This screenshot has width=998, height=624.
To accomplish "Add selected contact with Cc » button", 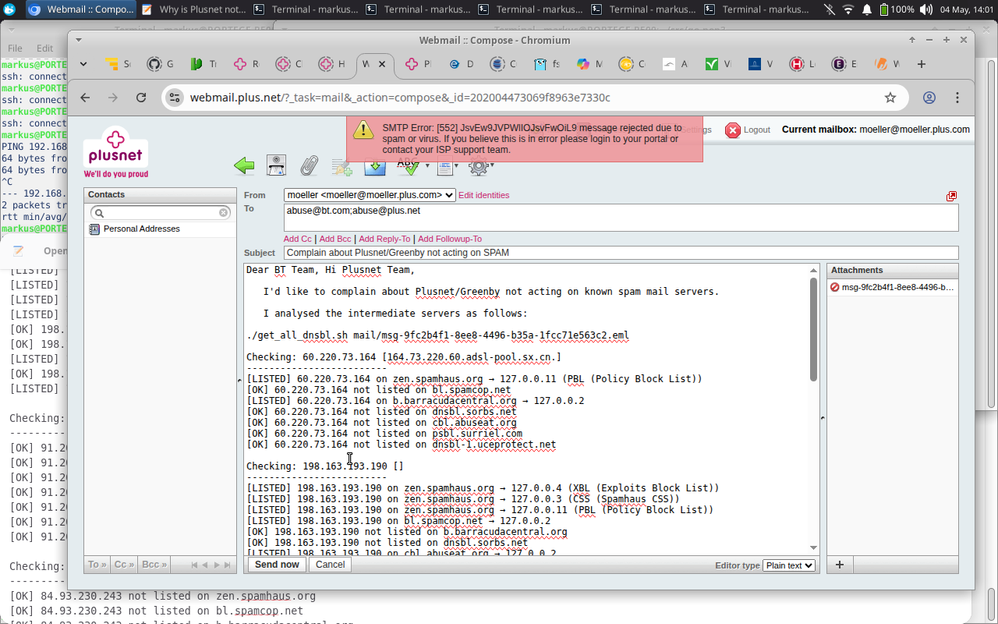I will 124,565.
